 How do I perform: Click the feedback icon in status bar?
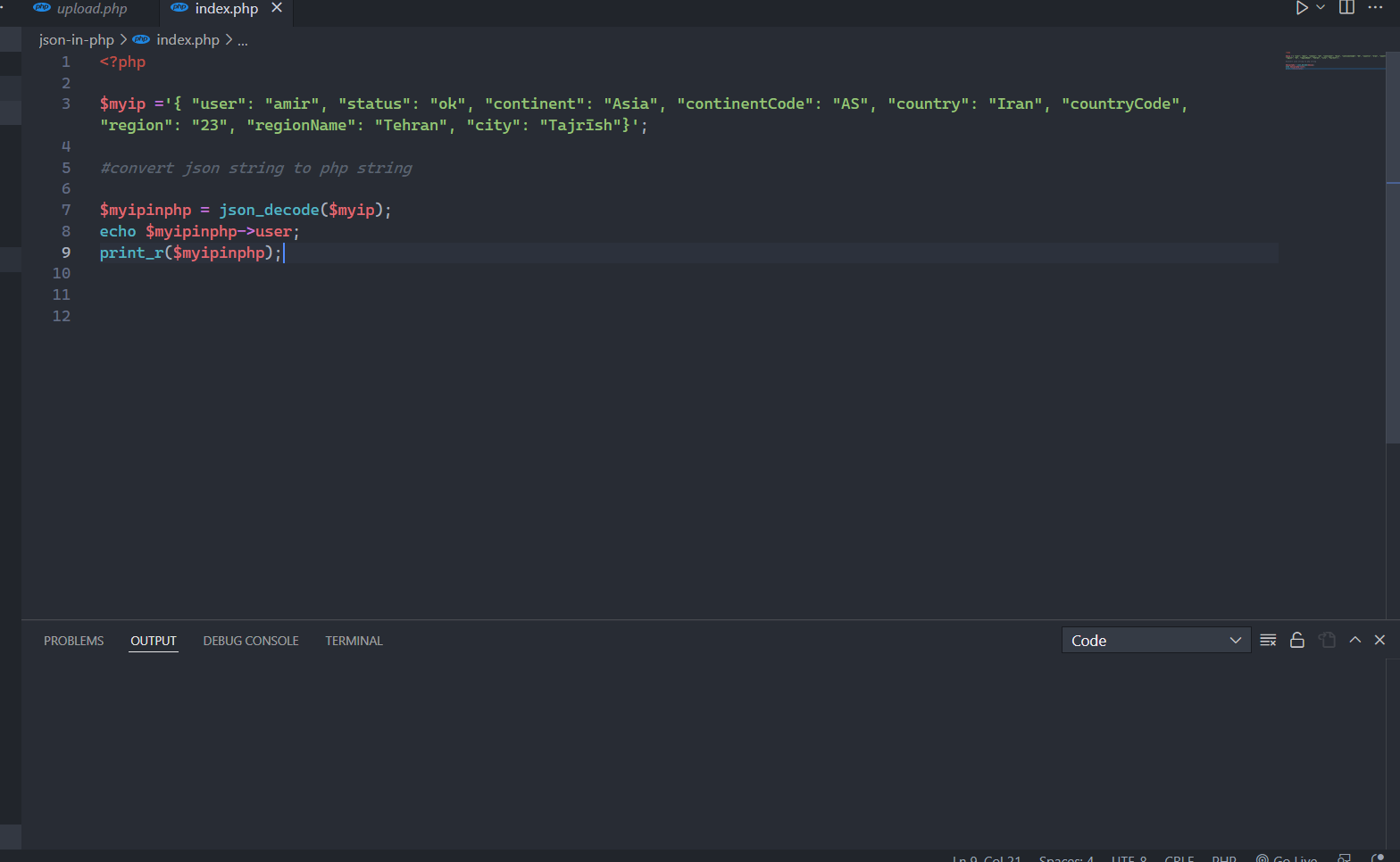coord(1344,858)
